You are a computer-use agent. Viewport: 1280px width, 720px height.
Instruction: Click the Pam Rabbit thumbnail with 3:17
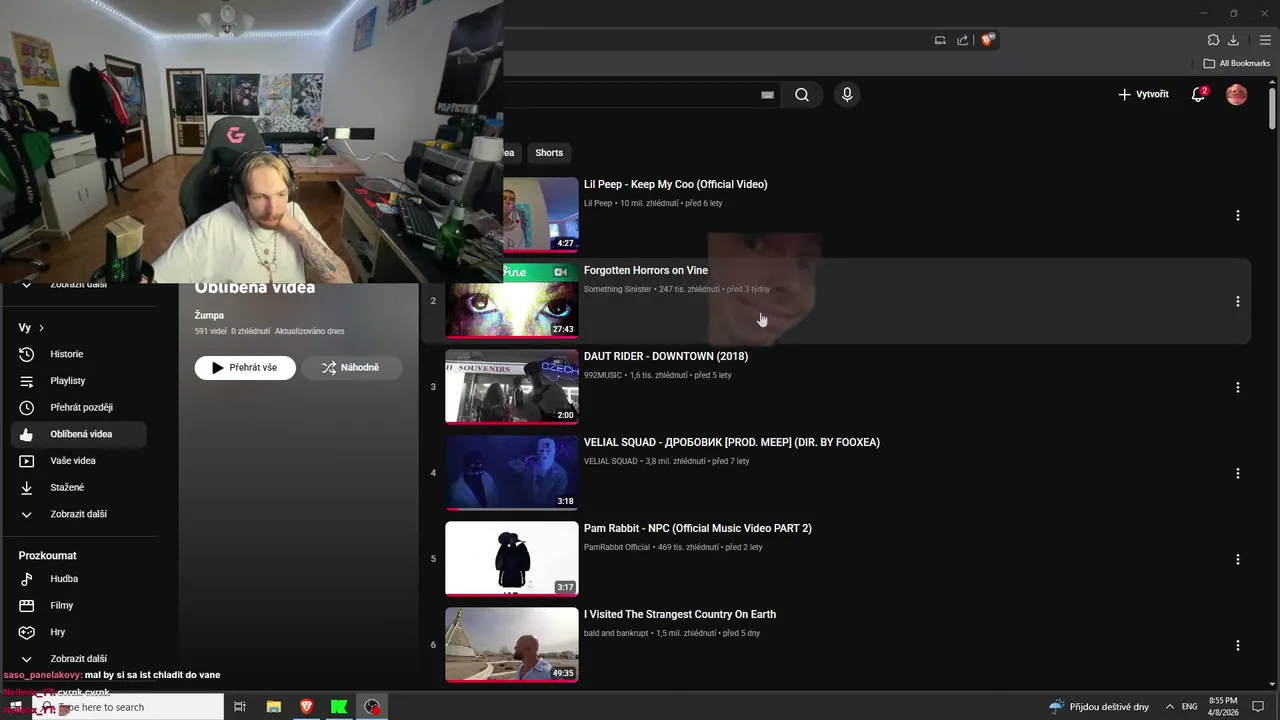coord(511,558)
